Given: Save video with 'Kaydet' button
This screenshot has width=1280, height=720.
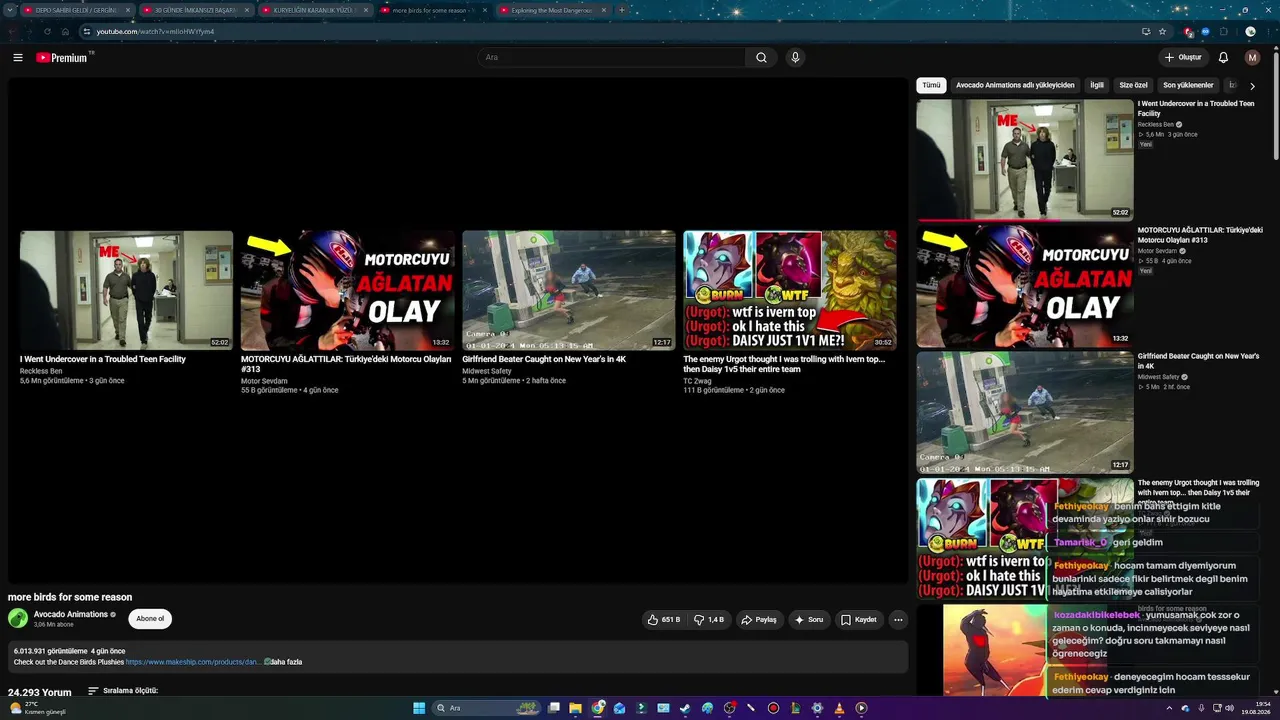Looking at the screenshot, I should [858, 620].
